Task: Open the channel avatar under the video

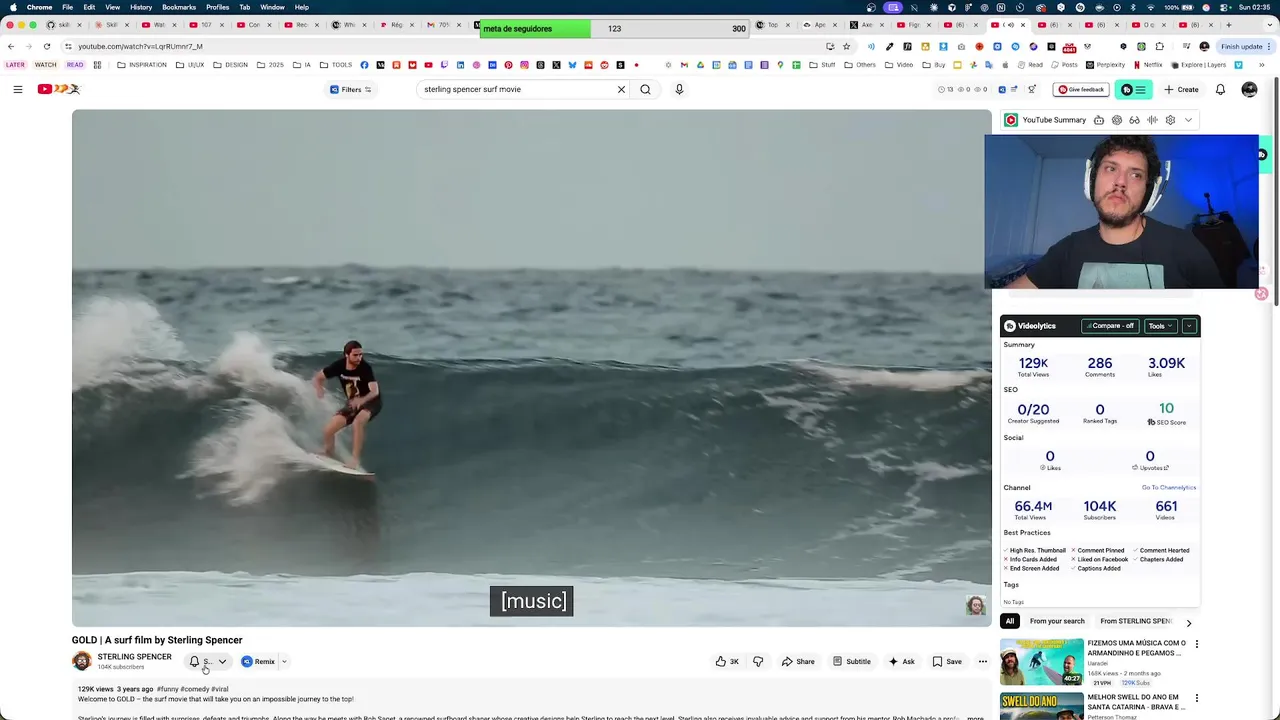Action: pyautogui.click(x=82, y=661)
